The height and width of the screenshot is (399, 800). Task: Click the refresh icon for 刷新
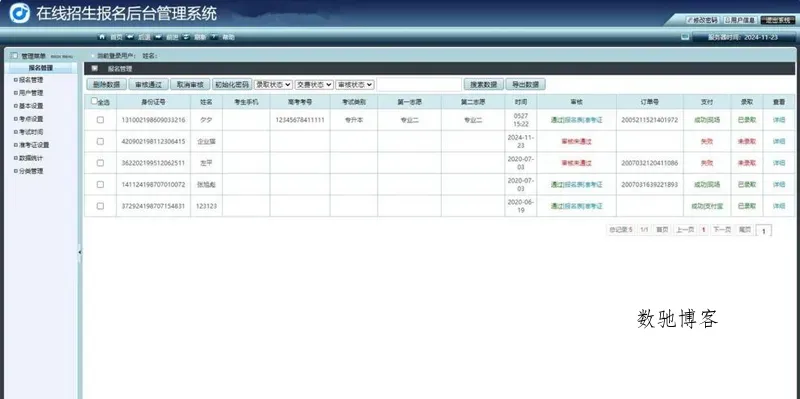[x=186, y=37]
